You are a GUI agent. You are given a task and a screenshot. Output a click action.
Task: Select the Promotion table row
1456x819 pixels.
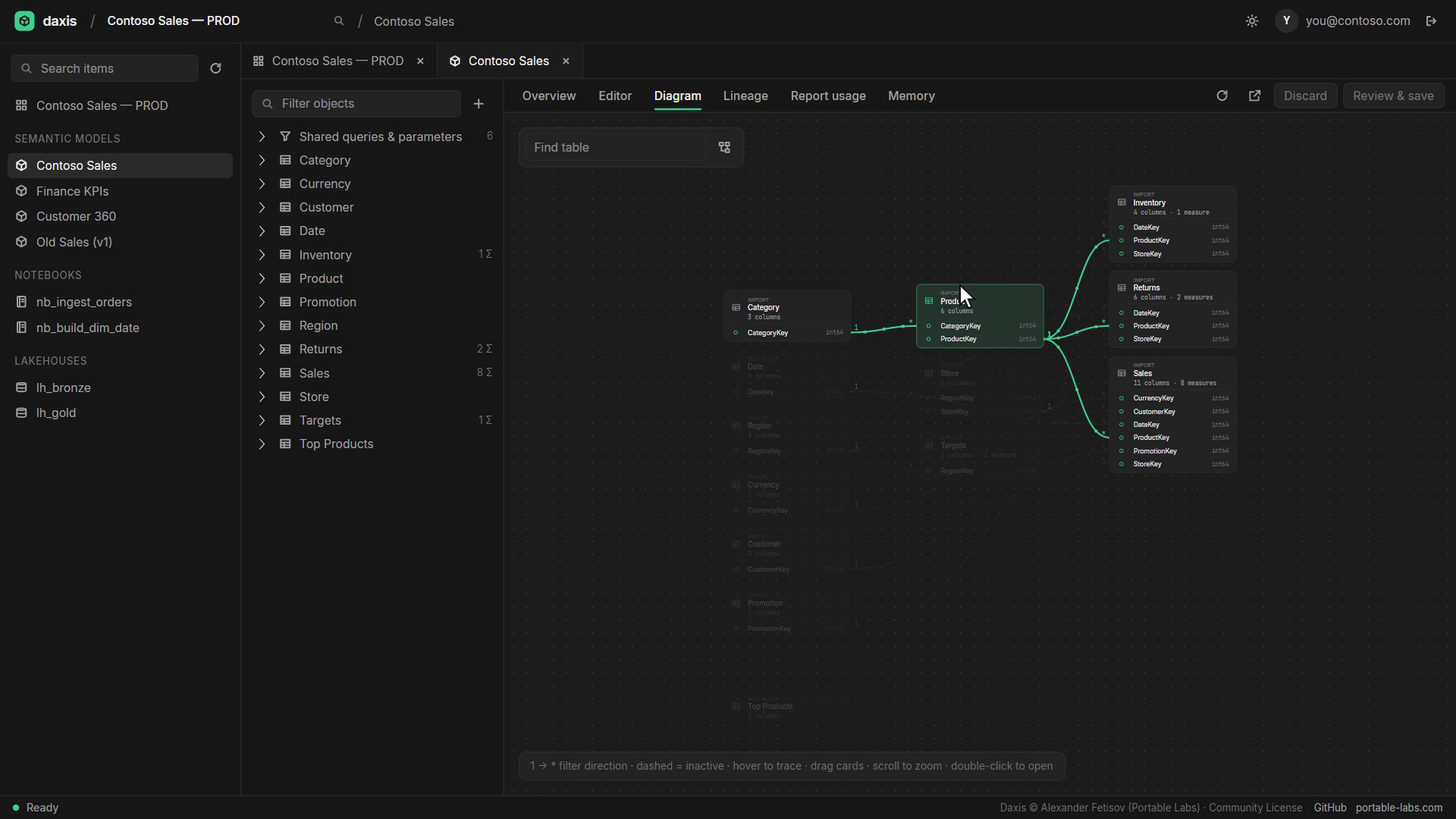373,302
